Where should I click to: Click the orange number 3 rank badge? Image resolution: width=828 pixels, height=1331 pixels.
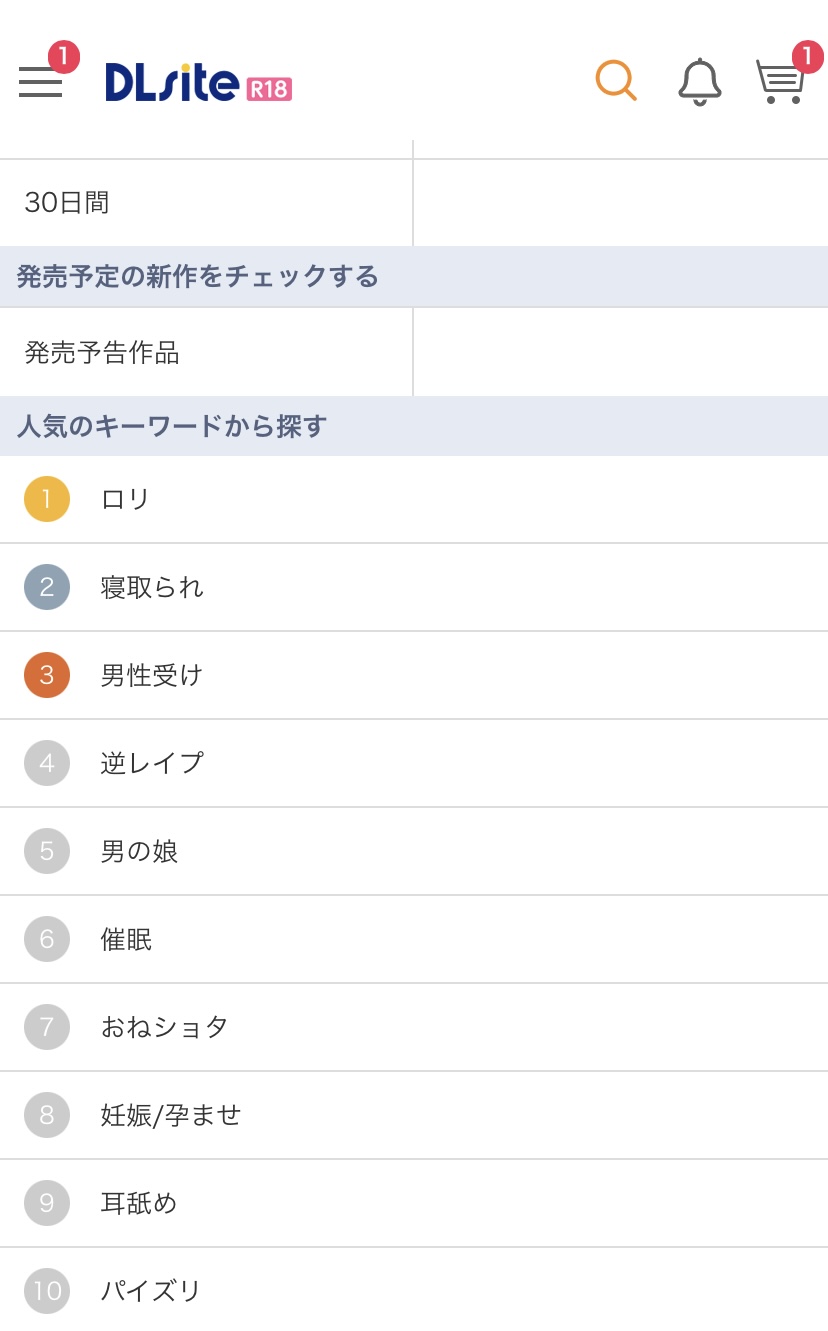(47, 675)
